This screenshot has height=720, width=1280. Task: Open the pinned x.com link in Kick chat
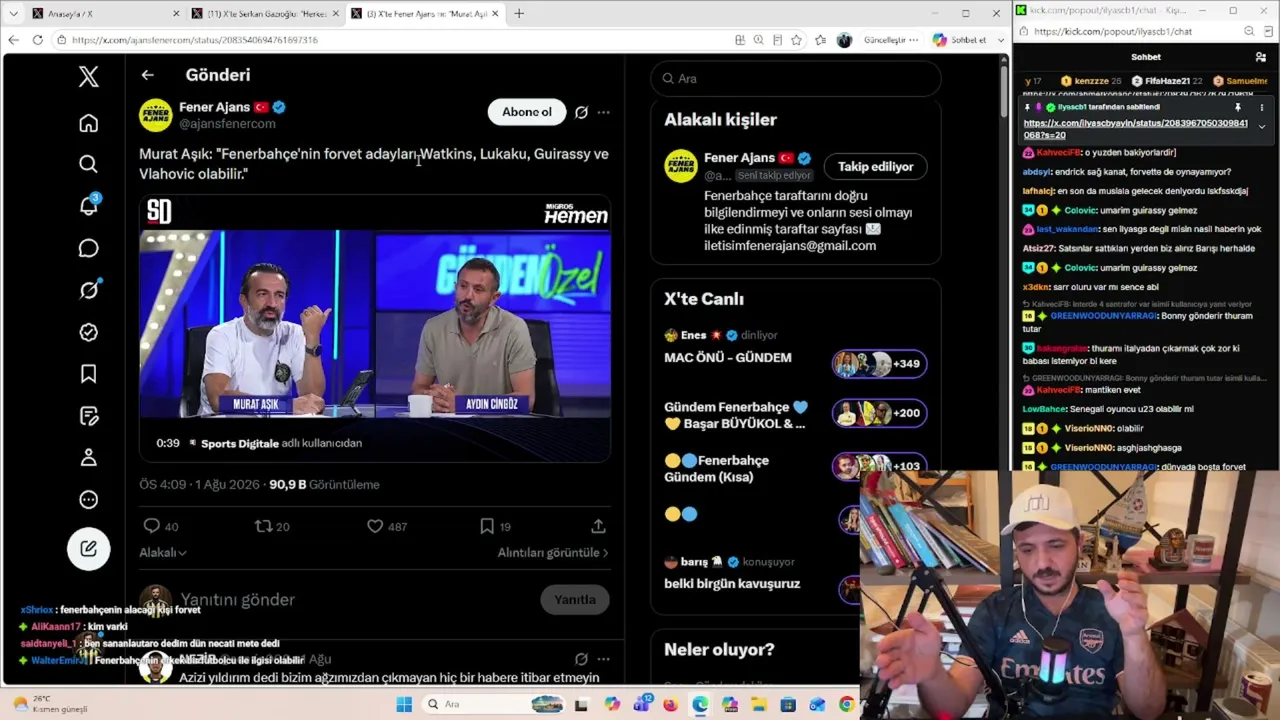pyautogui.click(x=1135, y=129)
